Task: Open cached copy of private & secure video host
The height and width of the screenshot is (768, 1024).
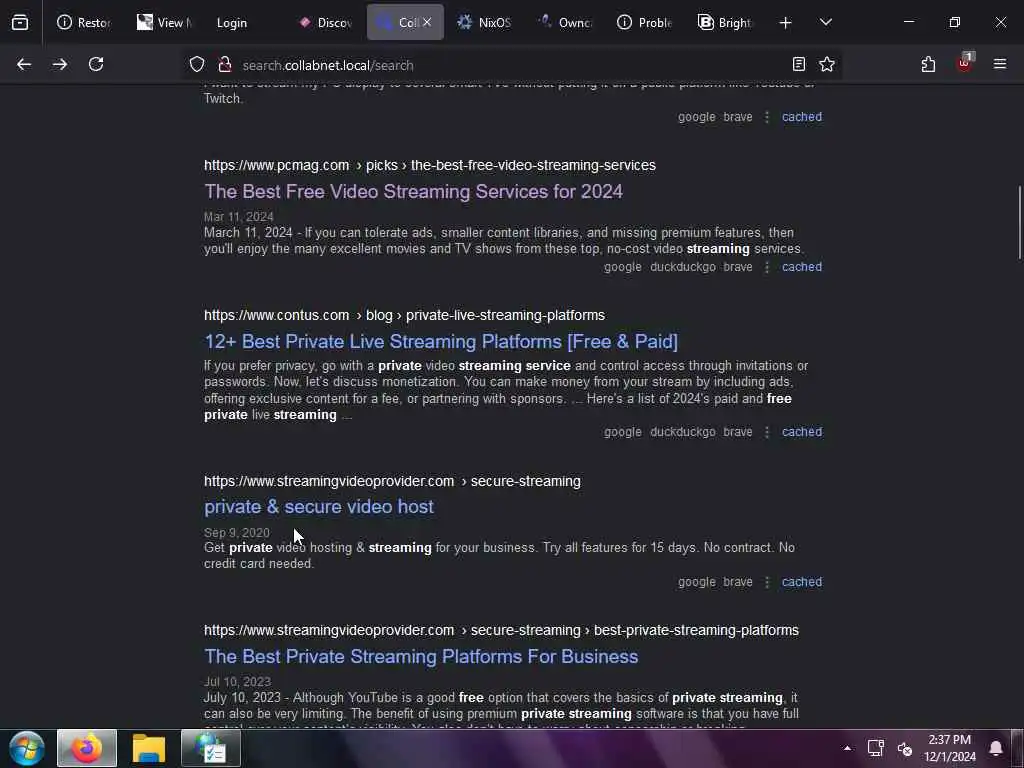Action: click(802, 582)
